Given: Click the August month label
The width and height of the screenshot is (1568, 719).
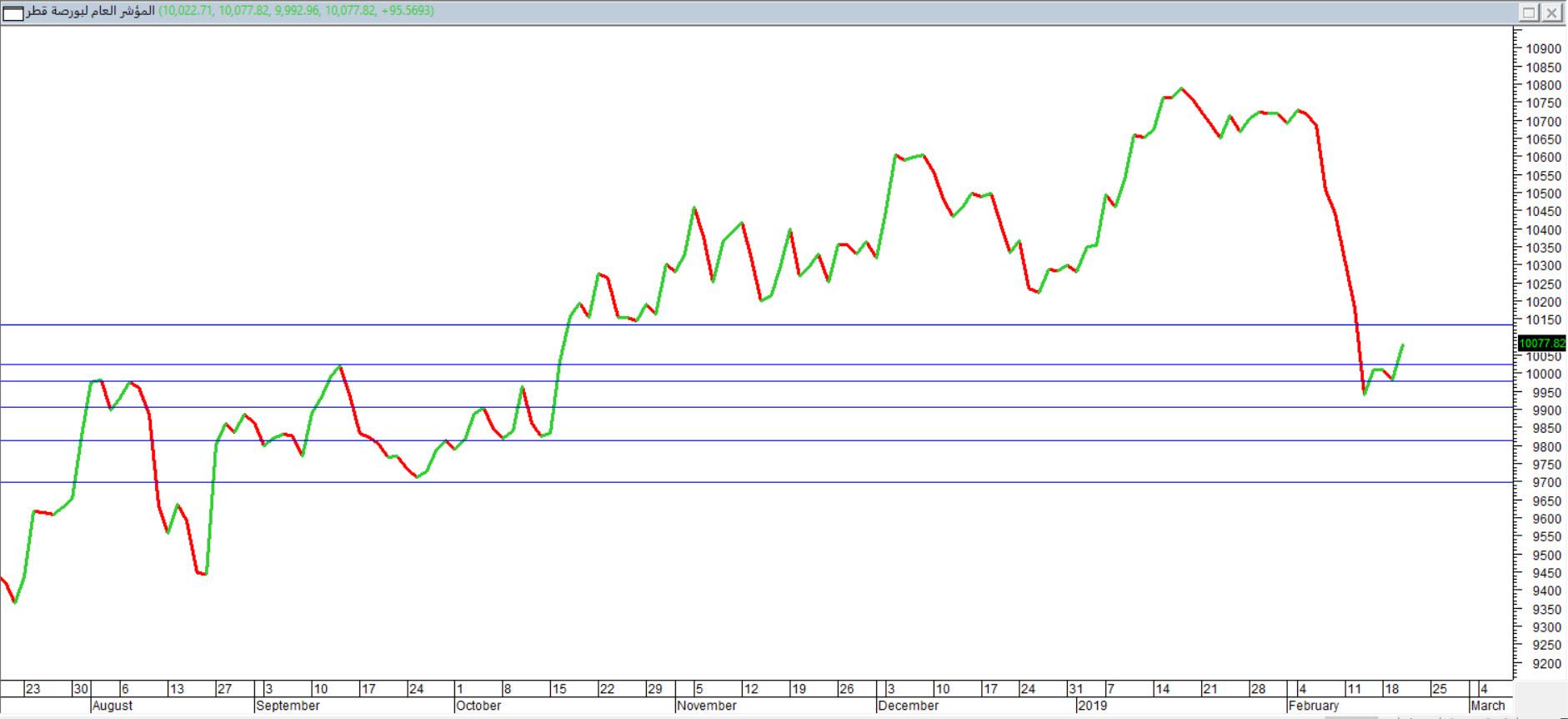Looking at the screenshot, I should [113, 706].
